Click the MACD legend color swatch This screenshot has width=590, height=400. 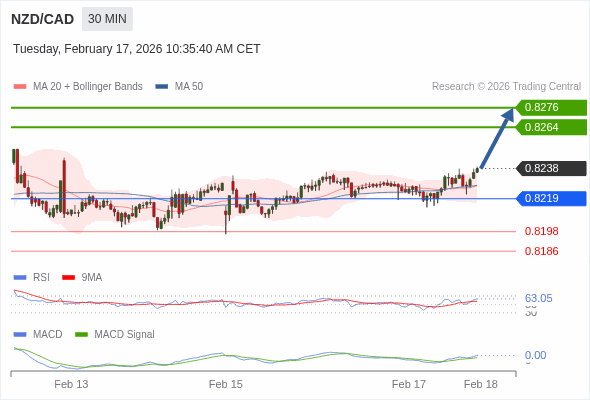pos(20,335)
